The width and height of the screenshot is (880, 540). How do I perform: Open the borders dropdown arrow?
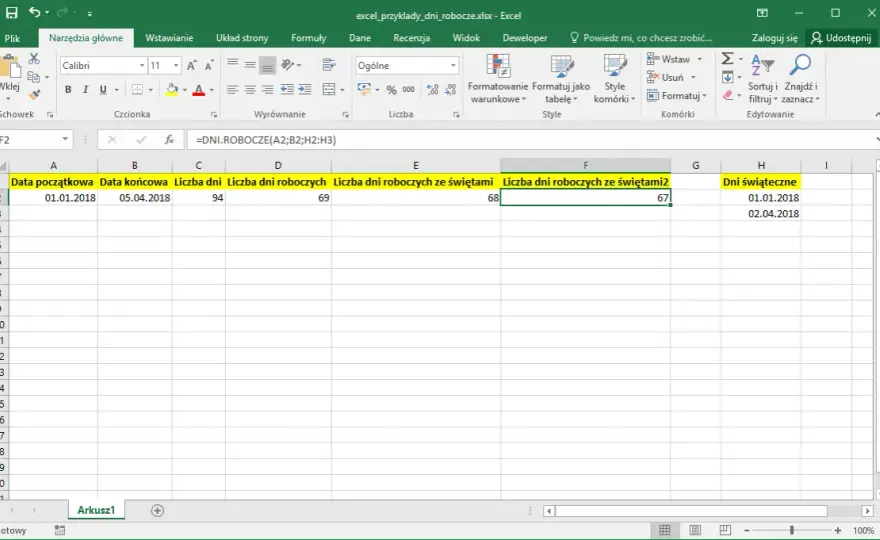[x=150, y=90]
